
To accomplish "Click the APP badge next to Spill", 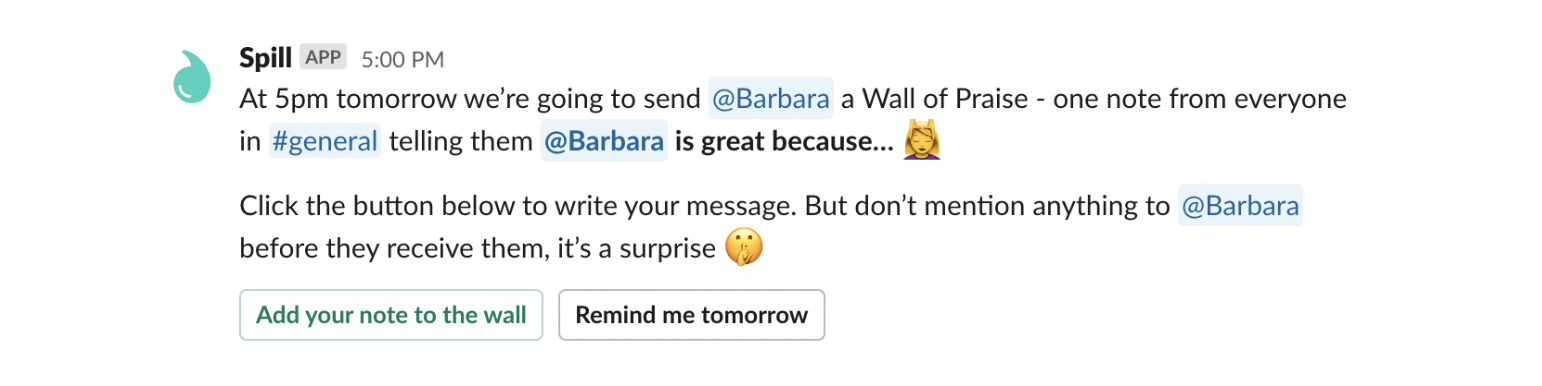I will click(x=323, y=58).
